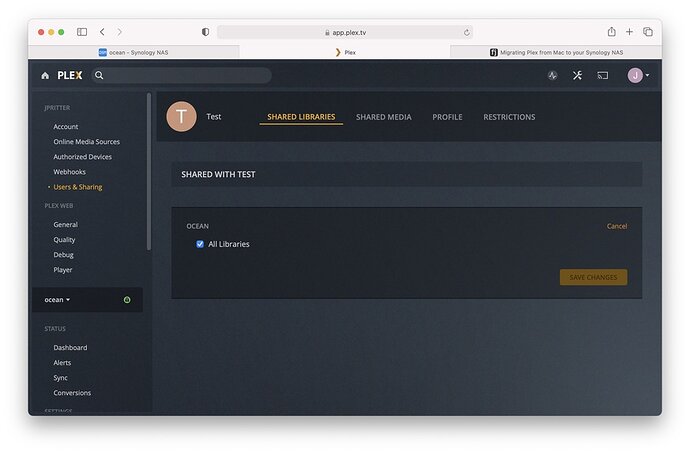Screen dimensions: 690x452
Task: Select the Shared Libraries tab
Action: coord(301,117)
